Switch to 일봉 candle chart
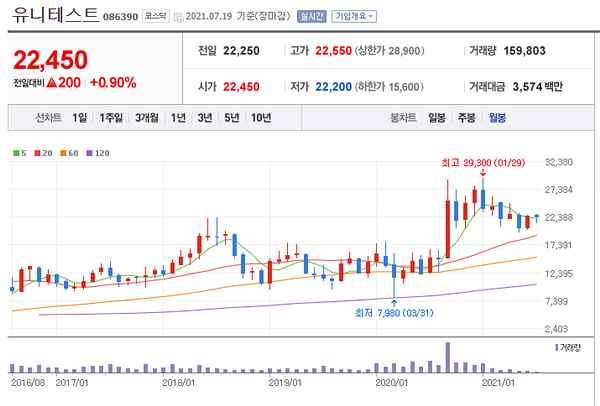Image resolution: width=600 pixels, height=406 pixels. (x=437, y=117)
